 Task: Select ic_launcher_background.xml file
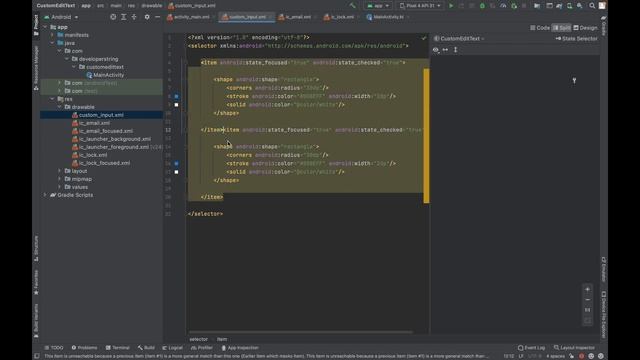tap(111, 139)
